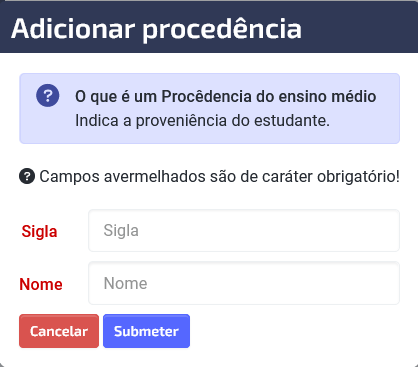418x367 pixels.
Task: Click the Adicionar procedência dialog title
Action: pyautogui.click(x=156, y=29)
